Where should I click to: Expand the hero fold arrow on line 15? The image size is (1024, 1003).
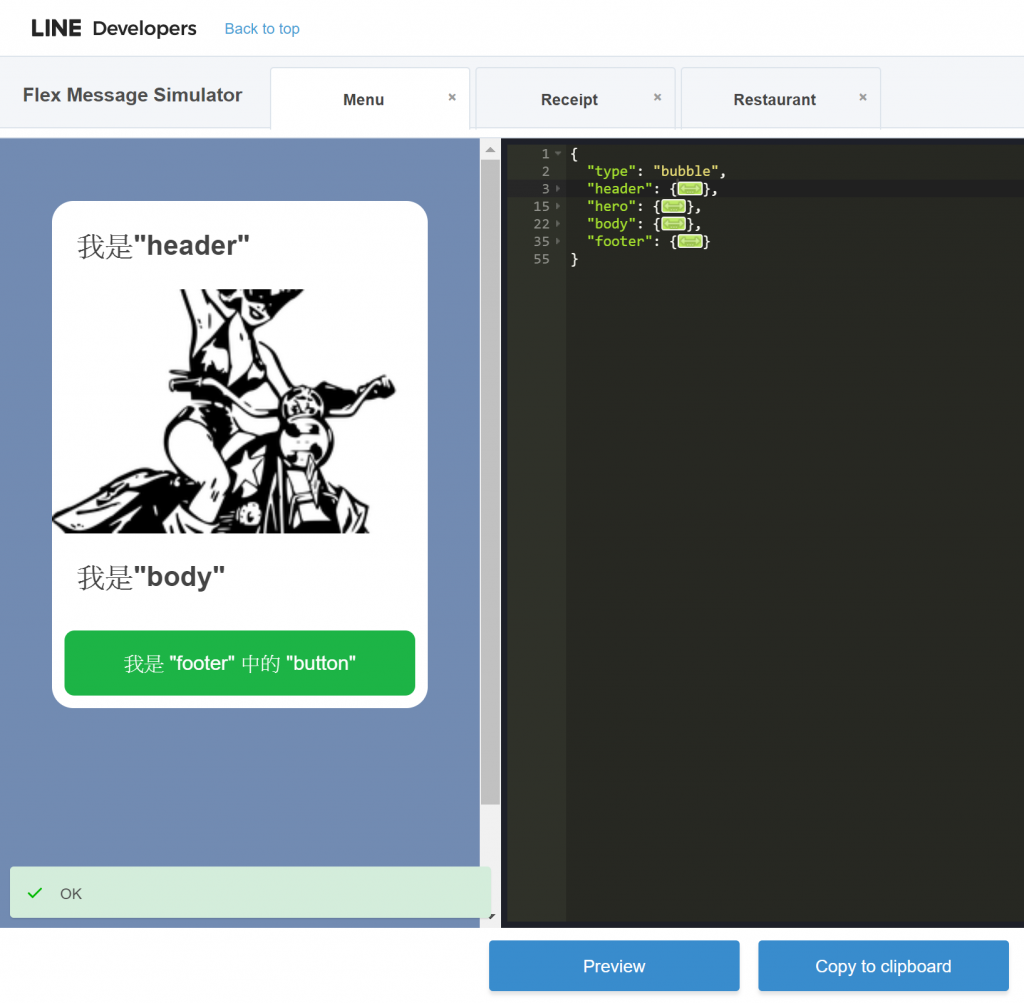tap(558, 206)
